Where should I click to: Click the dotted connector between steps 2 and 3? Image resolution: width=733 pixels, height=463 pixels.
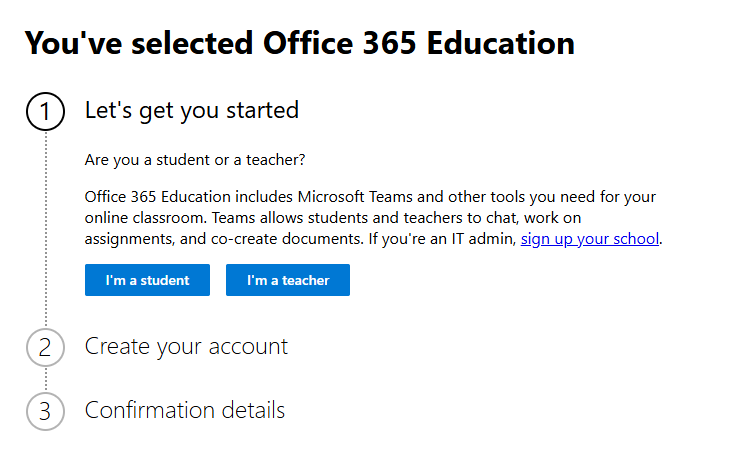45,379
